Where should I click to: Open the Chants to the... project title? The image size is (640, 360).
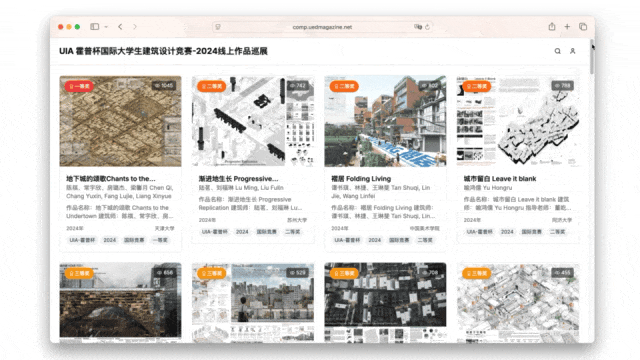coord(111,178)
